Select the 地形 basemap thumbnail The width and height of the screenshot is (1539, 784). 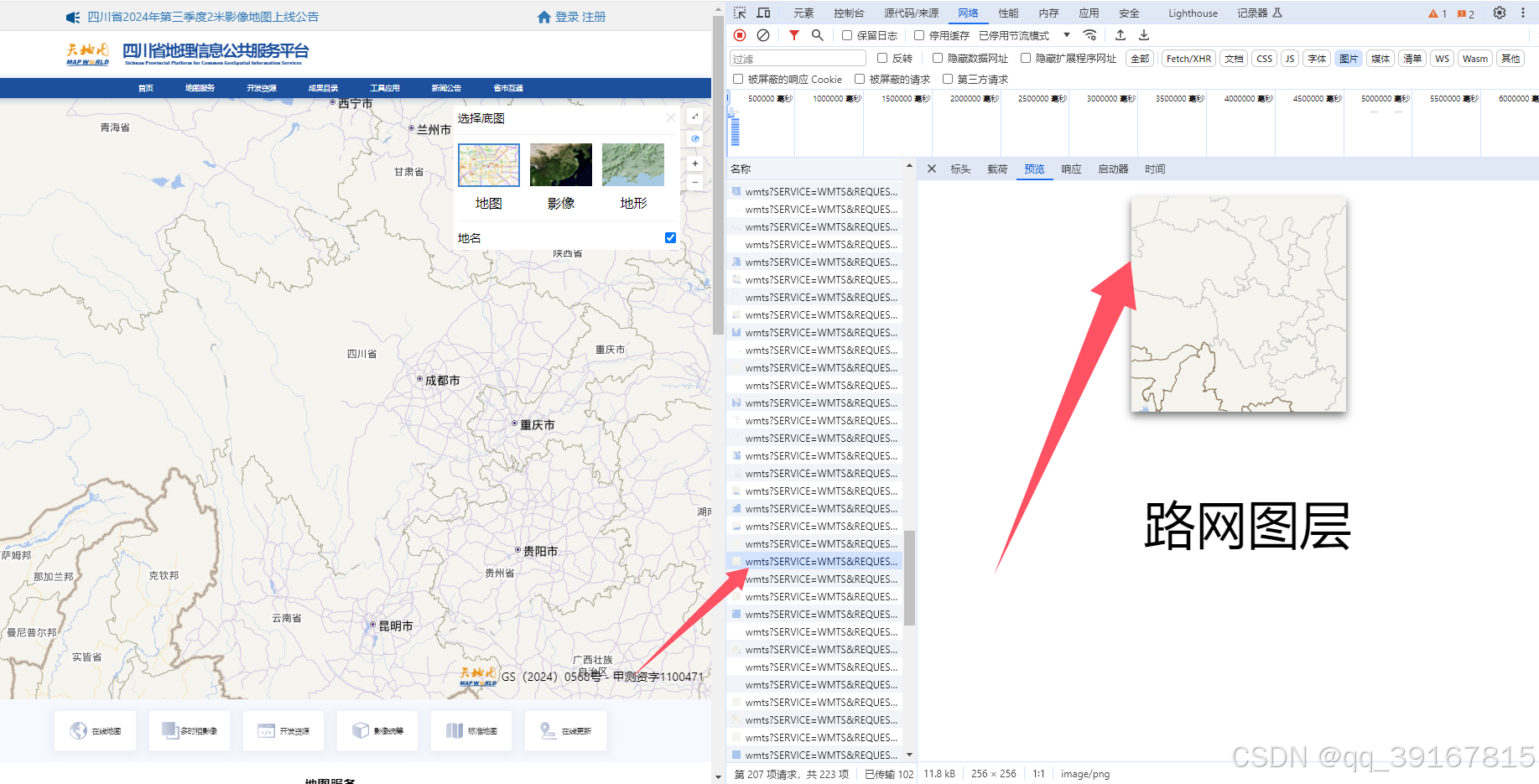pos(633,164)
